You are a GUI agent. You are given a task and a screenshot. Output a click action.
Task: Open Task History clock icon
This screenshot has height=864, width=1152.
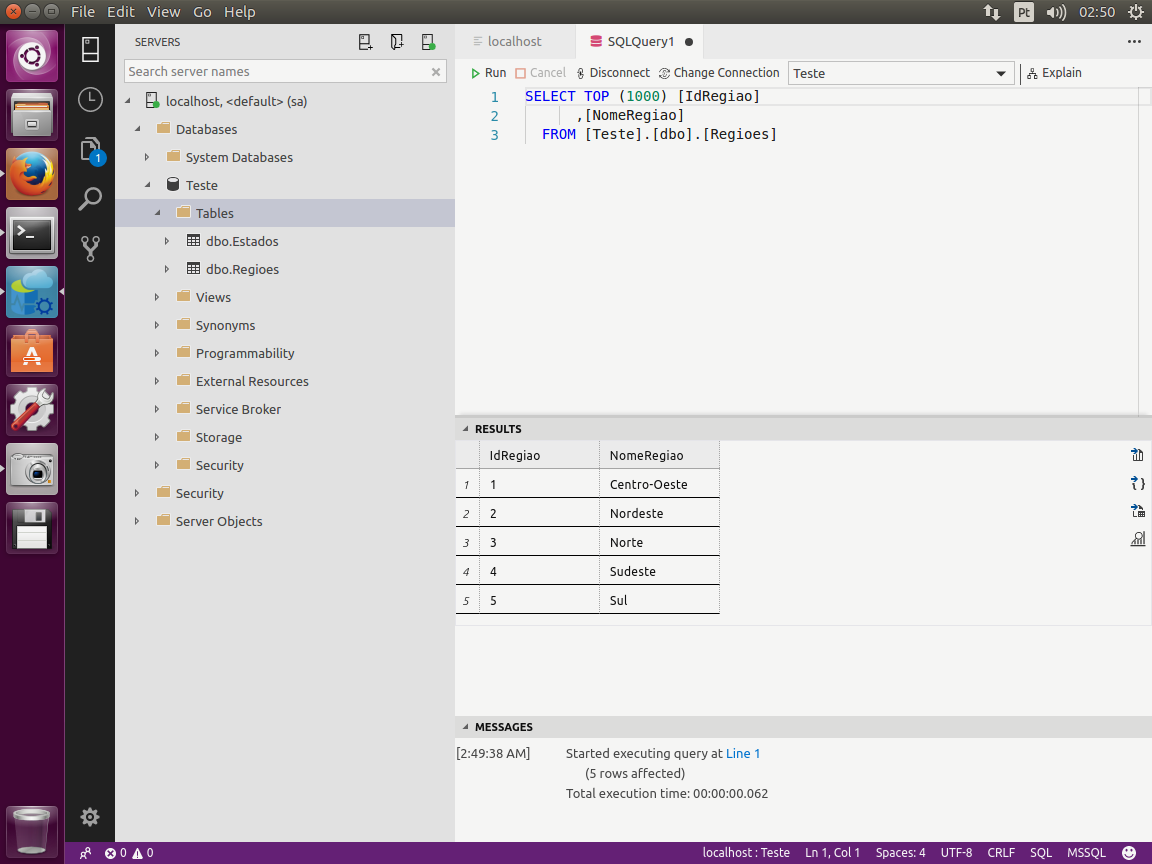(x=90, y=99)
